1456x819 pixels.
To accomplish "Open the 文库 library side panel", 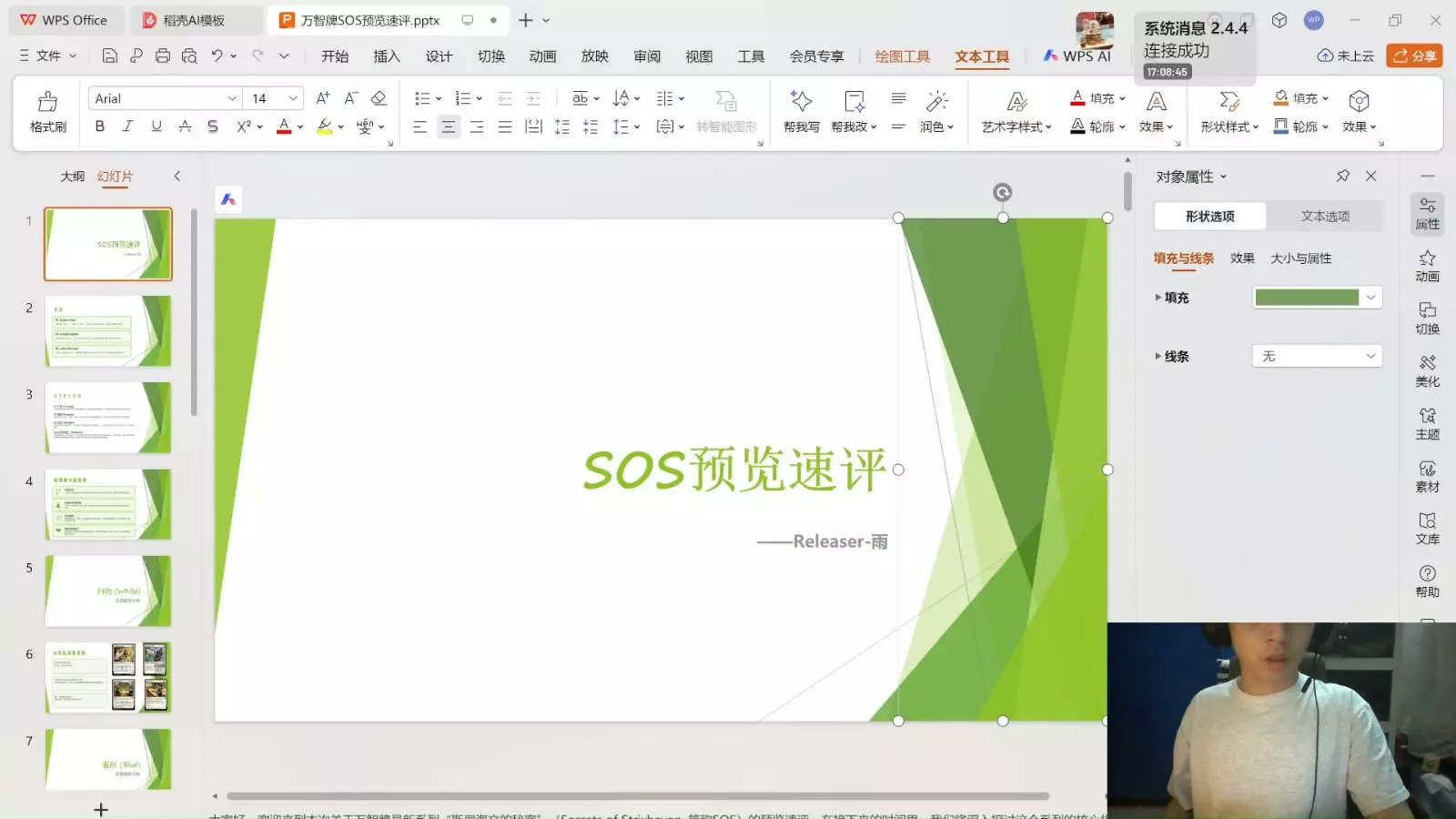I will point(1428,529).
